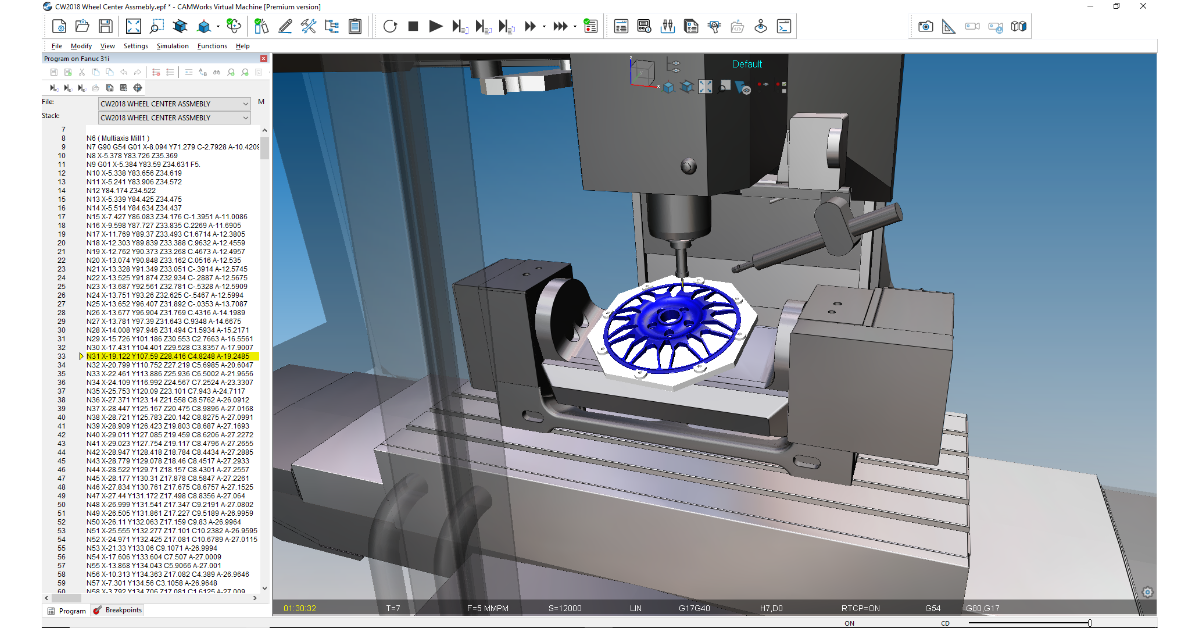1200x628 pixels.
Task: Stop the simulation with the square button
Action: [412, 27]
